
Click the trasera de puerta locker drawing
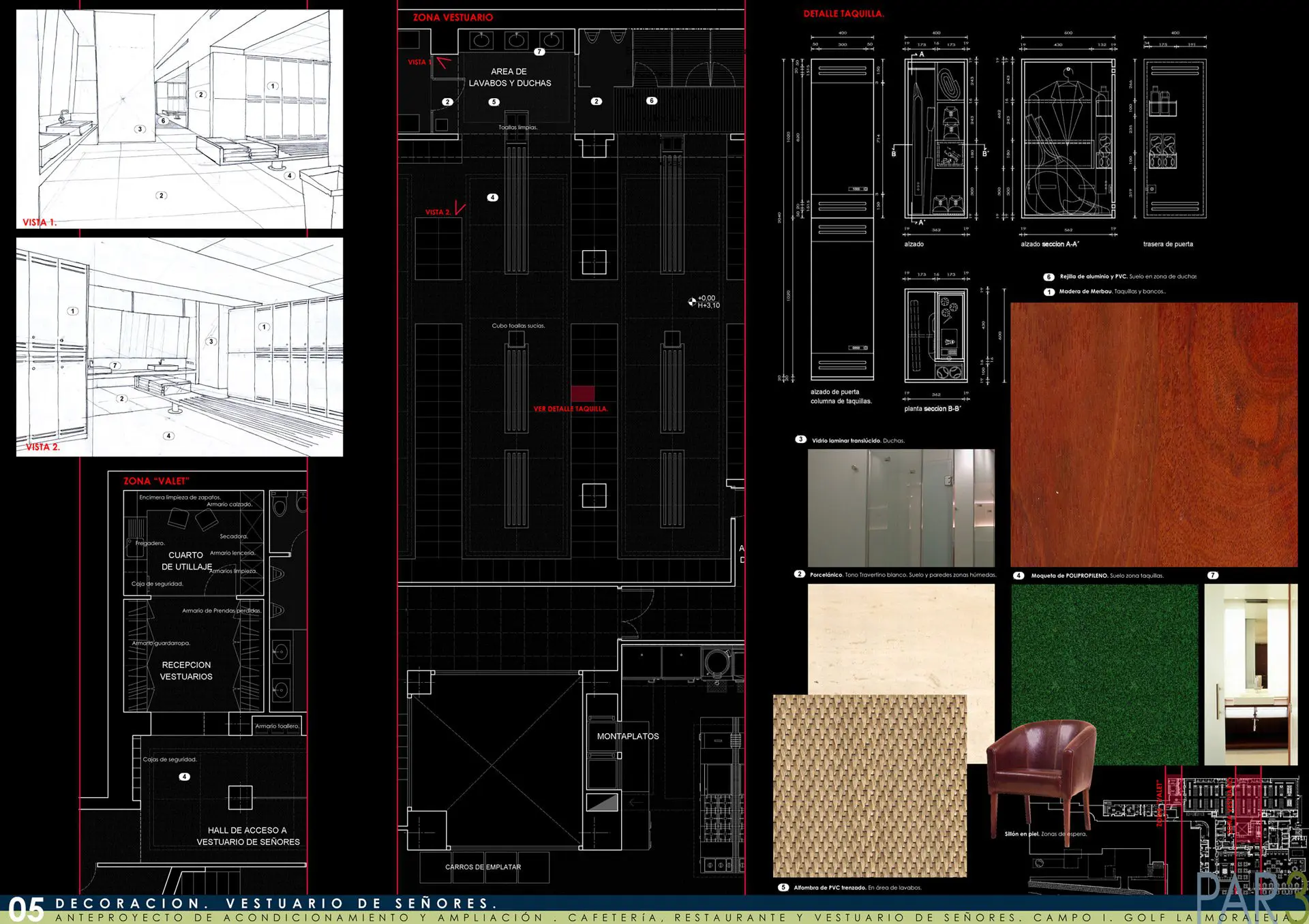[x=1175, y=138]
